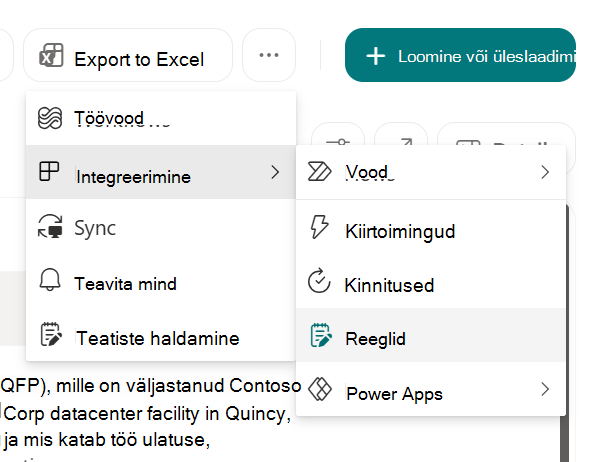
Task: Click text 'mille on väljastanud Contoso'
Action: click(179, 386)
